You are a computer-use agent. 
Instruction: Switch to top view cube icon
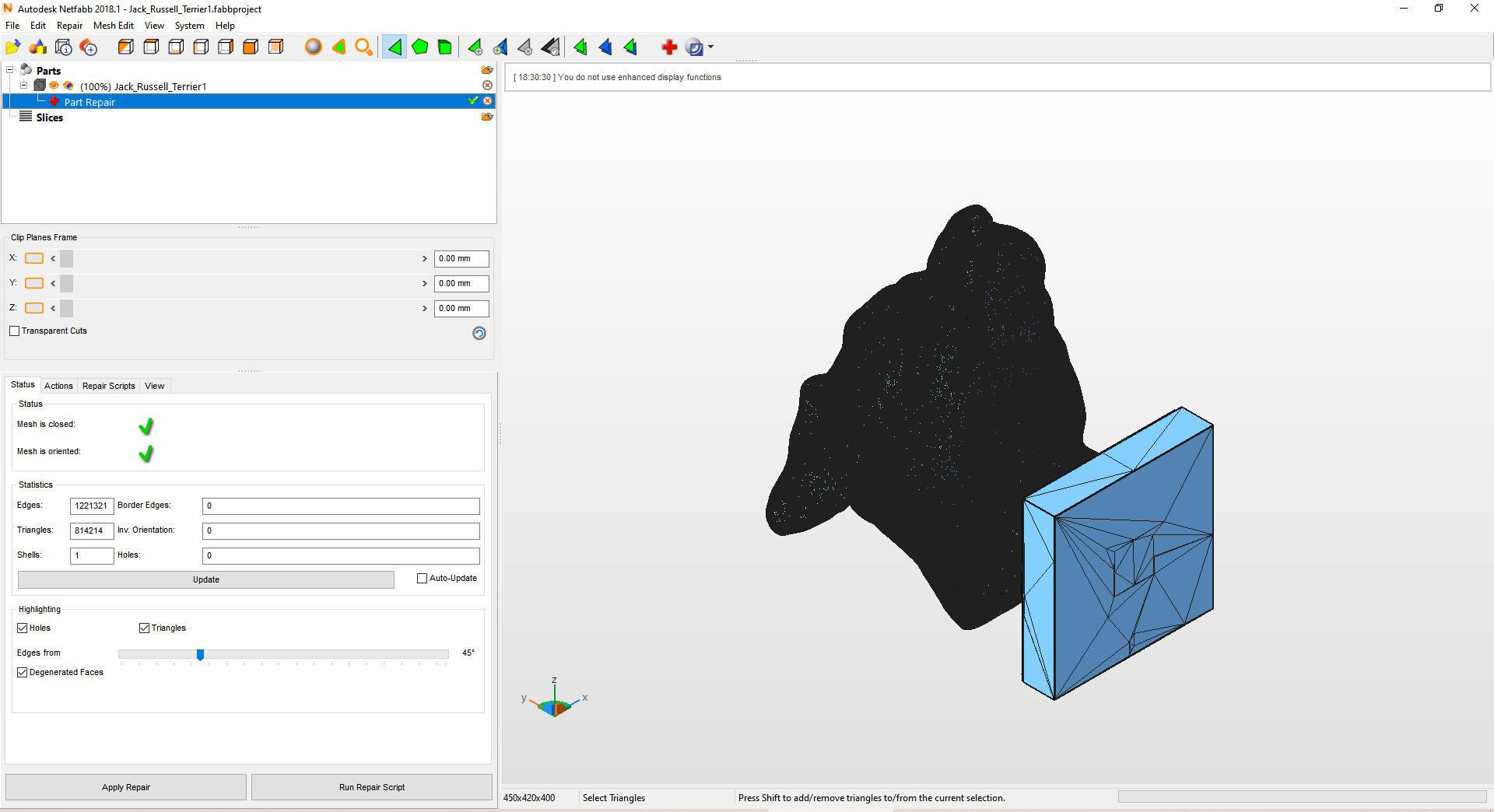click(x=151, y=47)
